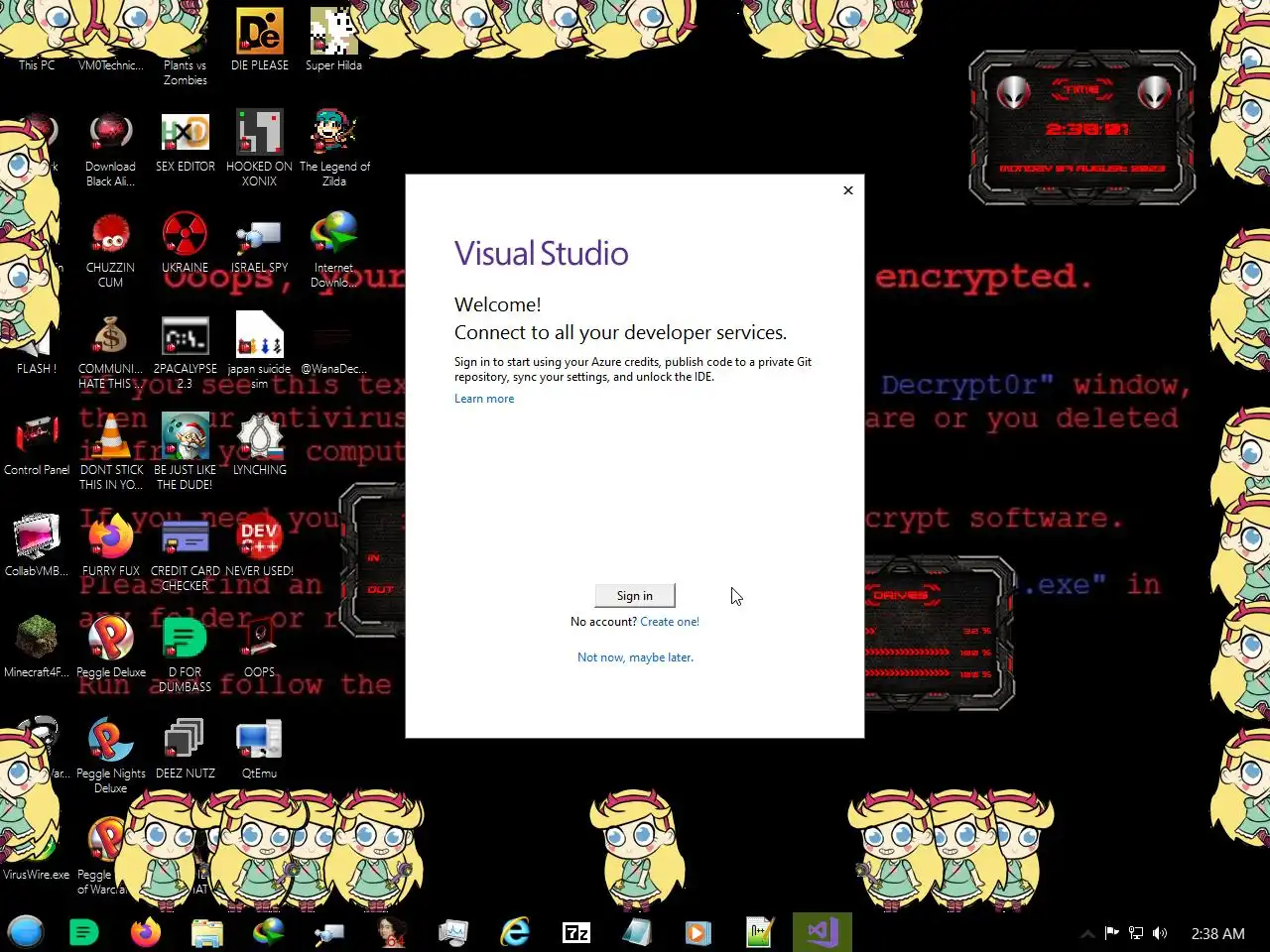1270x952 pixels.
Task: Select the LYNCHING desktop icon
Action: point(260,444)
